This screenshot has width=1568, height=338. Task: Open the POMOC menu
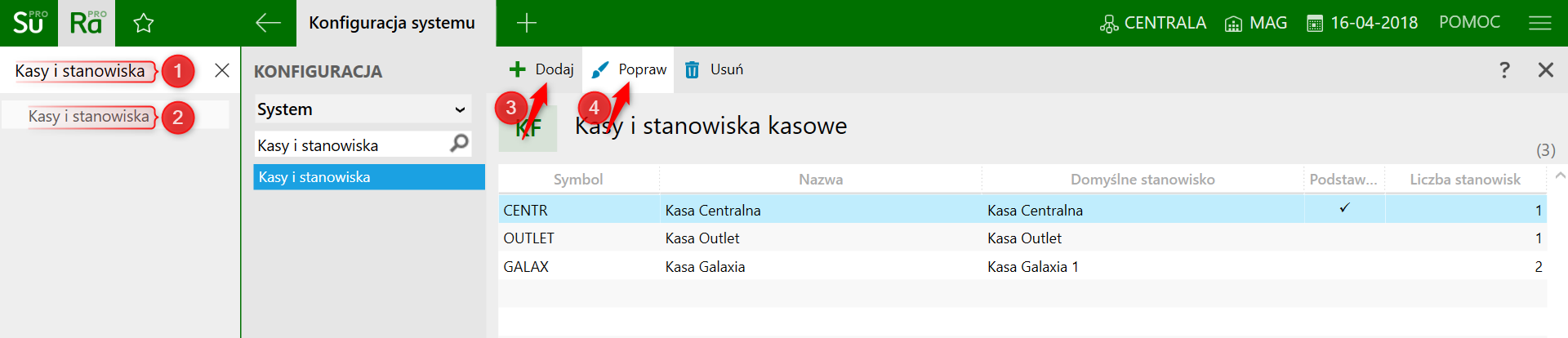coord(1469,23)
